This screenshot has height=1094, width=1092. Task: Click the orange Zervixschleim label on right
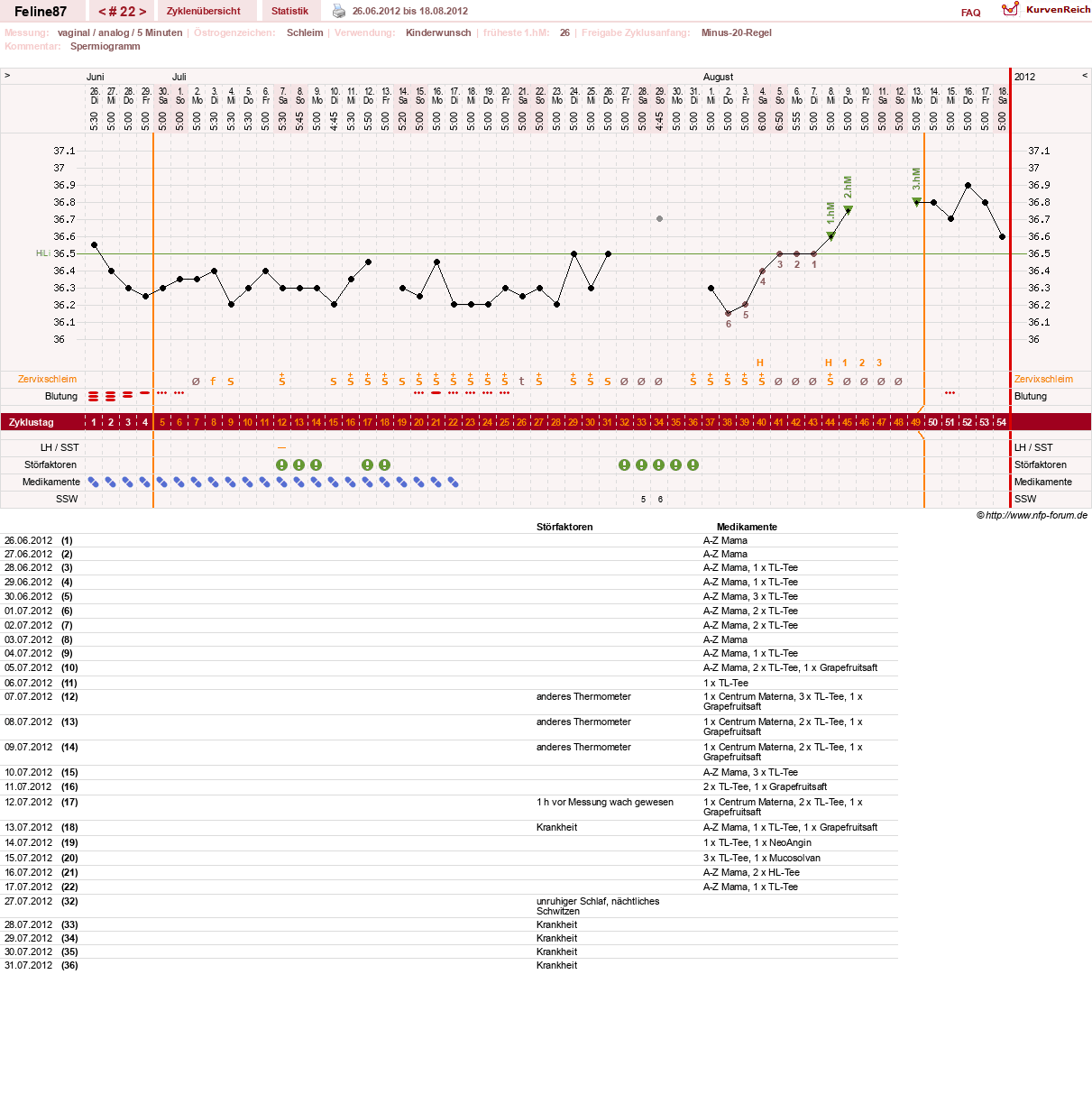tap(1043, 380)
